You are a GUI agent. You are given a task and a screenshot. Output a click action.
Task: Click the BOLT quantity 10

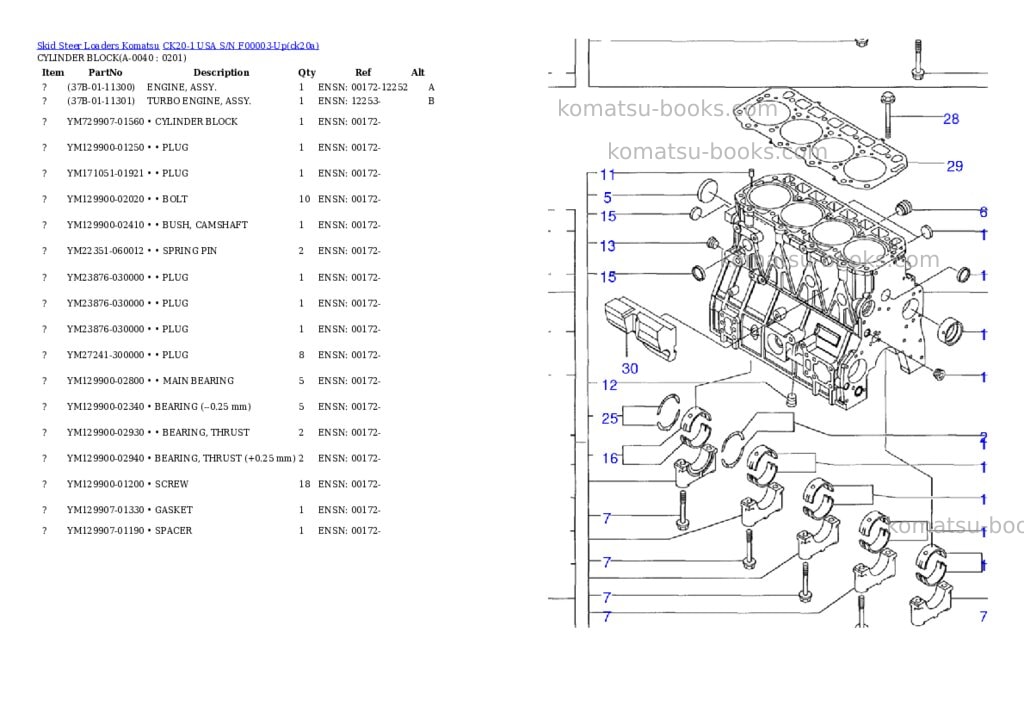point(304,199)
